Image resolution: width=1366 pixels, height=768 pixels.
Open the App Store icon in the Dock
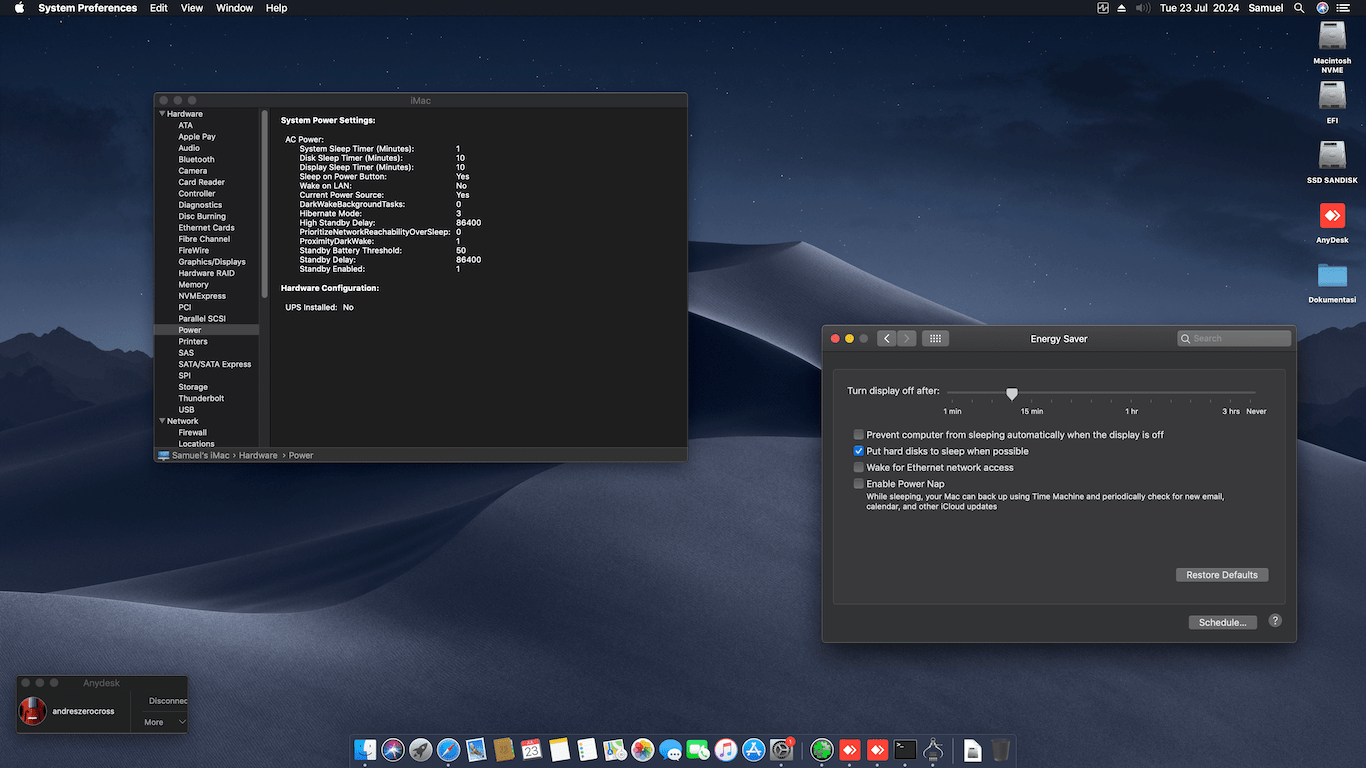753,750
